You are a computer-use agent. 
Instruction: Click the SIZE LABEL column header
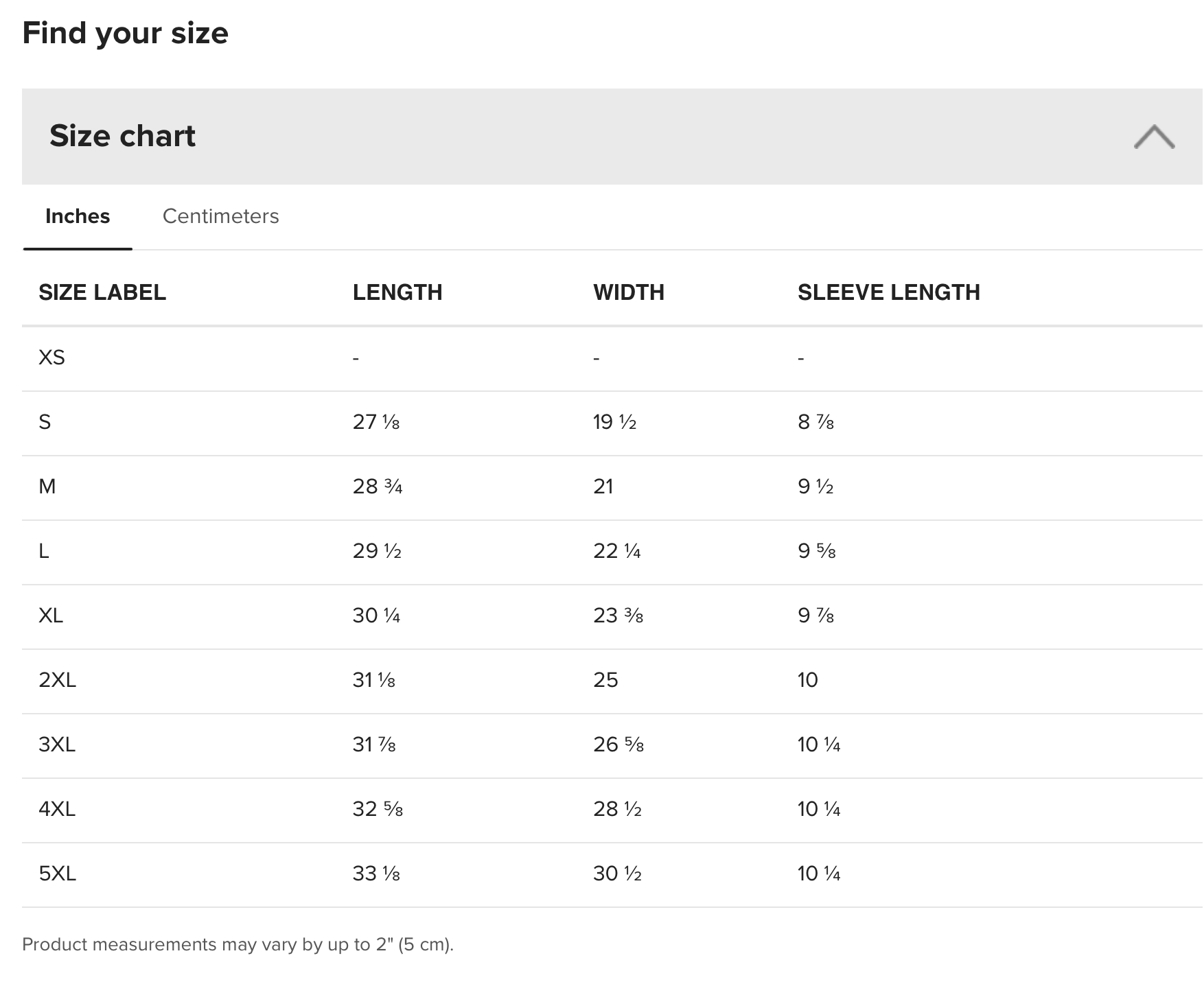[102, 292]
